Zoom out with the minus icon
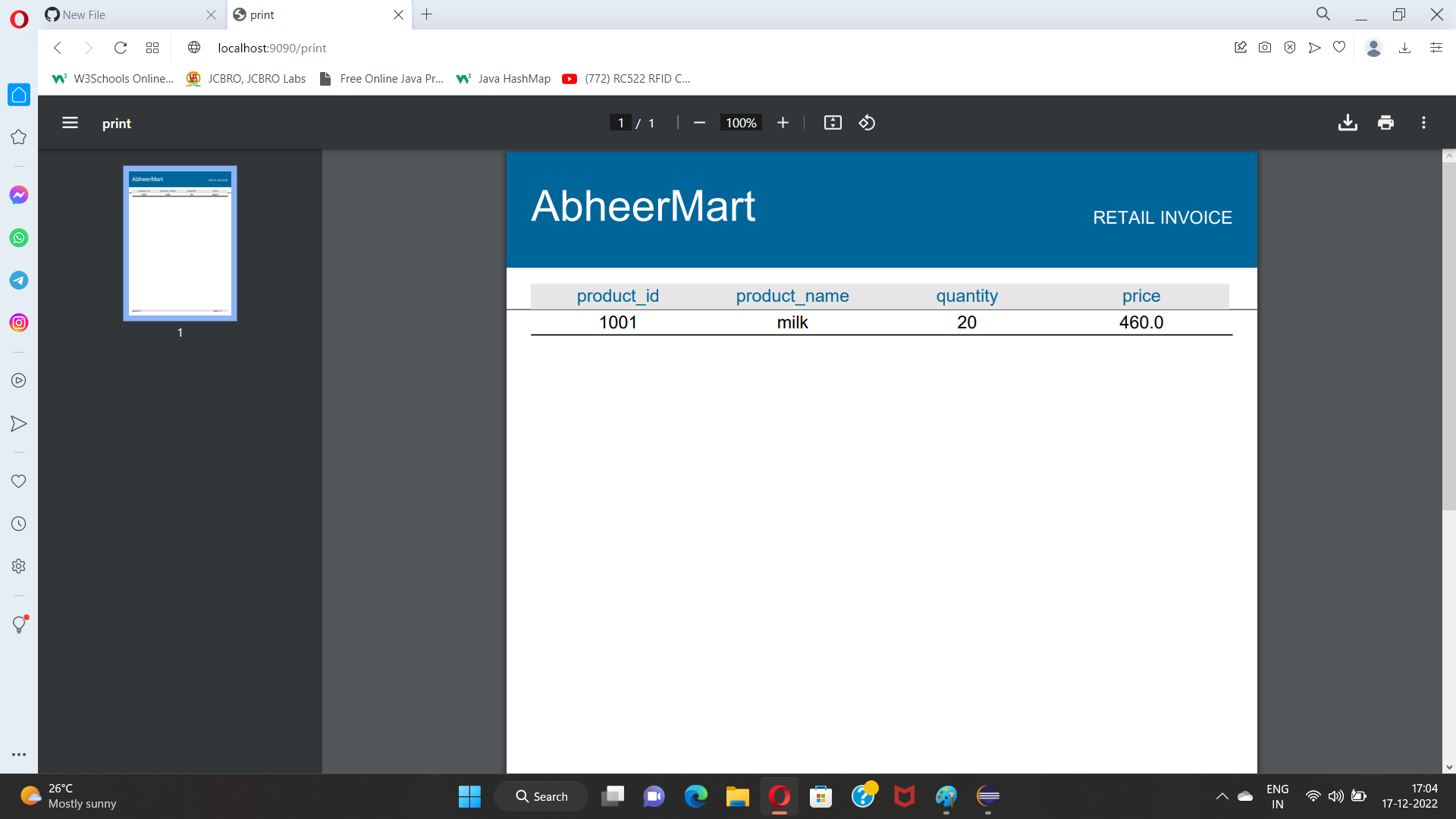This screenshot has height=819, width=1456. tap(698, 122)
